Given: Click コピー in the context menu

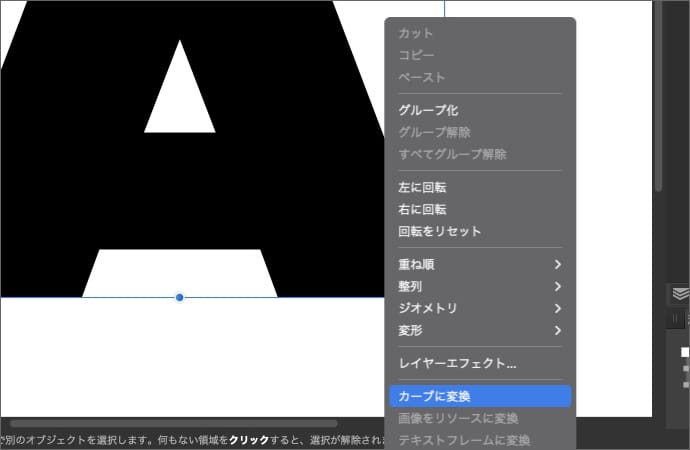Looking at the screenshot, I should [x=416, y=56].
